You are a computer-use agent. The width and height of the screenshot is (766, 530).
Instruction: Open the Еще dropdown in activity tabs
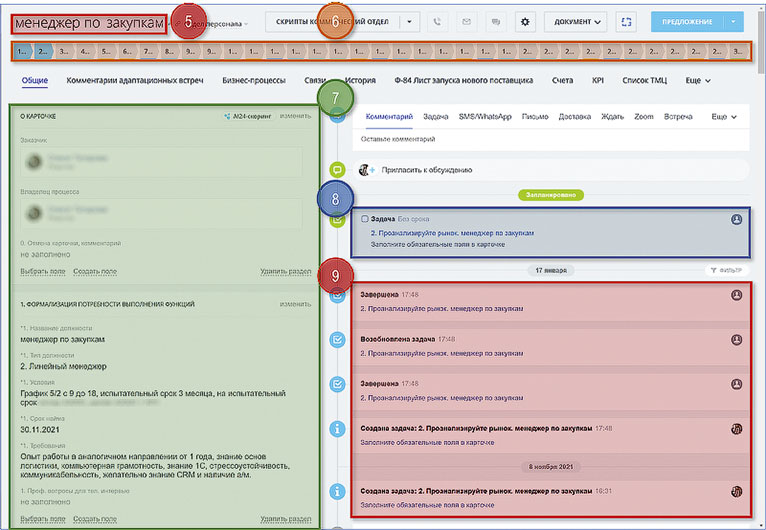[723, 117]
